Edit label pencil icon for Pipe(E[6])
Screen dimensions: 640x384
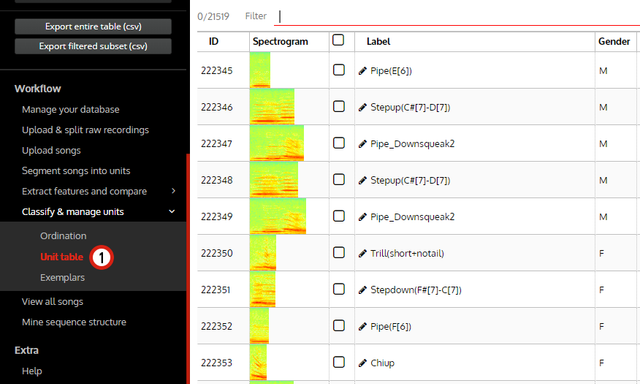click(x=362, y=71)
